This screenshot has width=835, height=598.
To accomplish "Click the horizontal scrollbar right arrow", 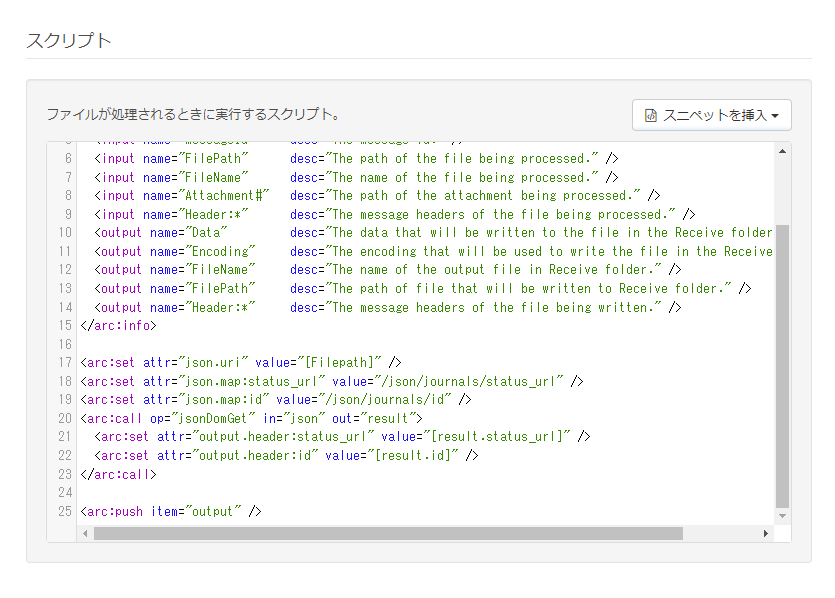I will tap(765, 533).
